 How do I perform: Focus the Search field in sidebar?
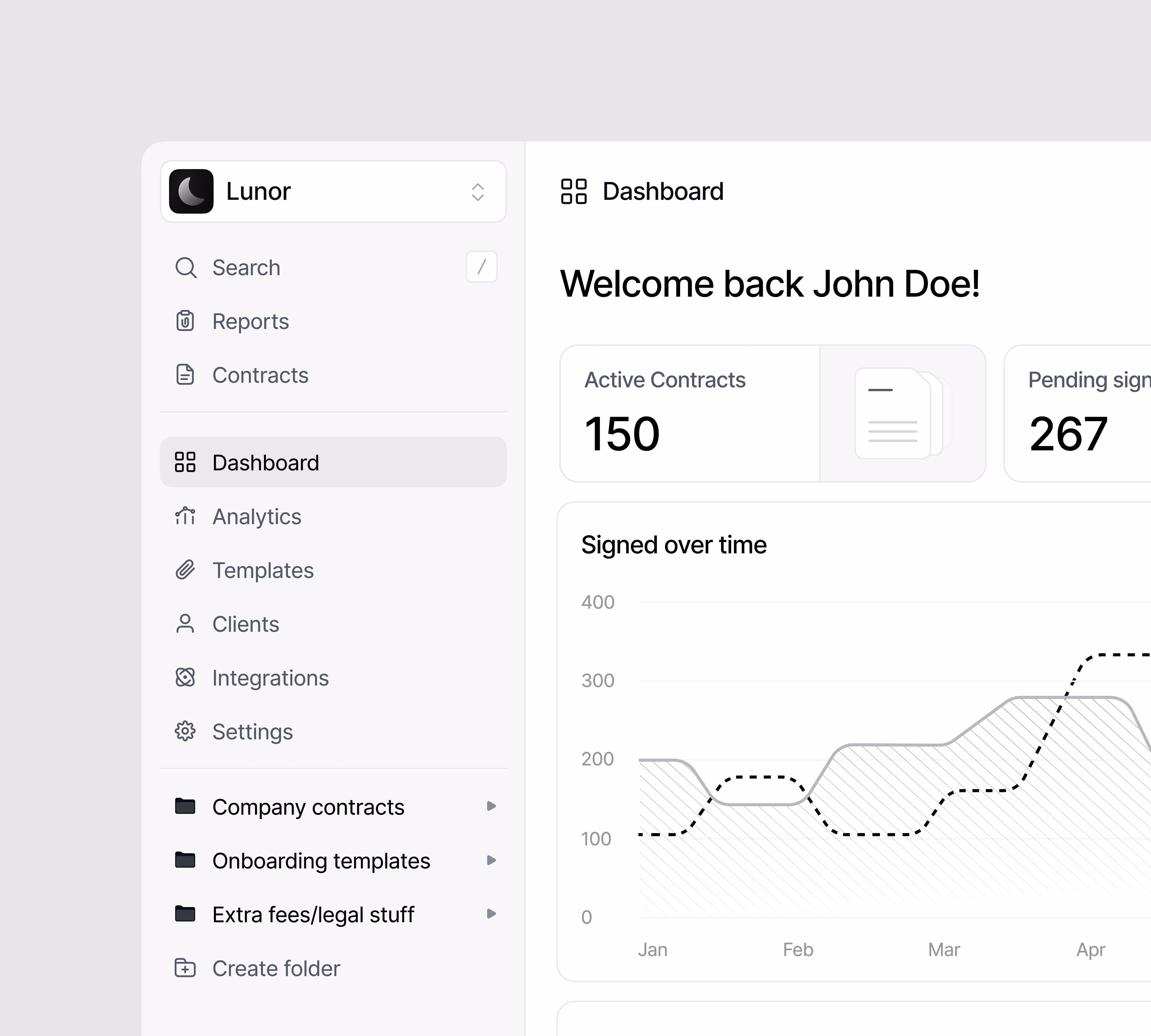click(x=333, y=267)
